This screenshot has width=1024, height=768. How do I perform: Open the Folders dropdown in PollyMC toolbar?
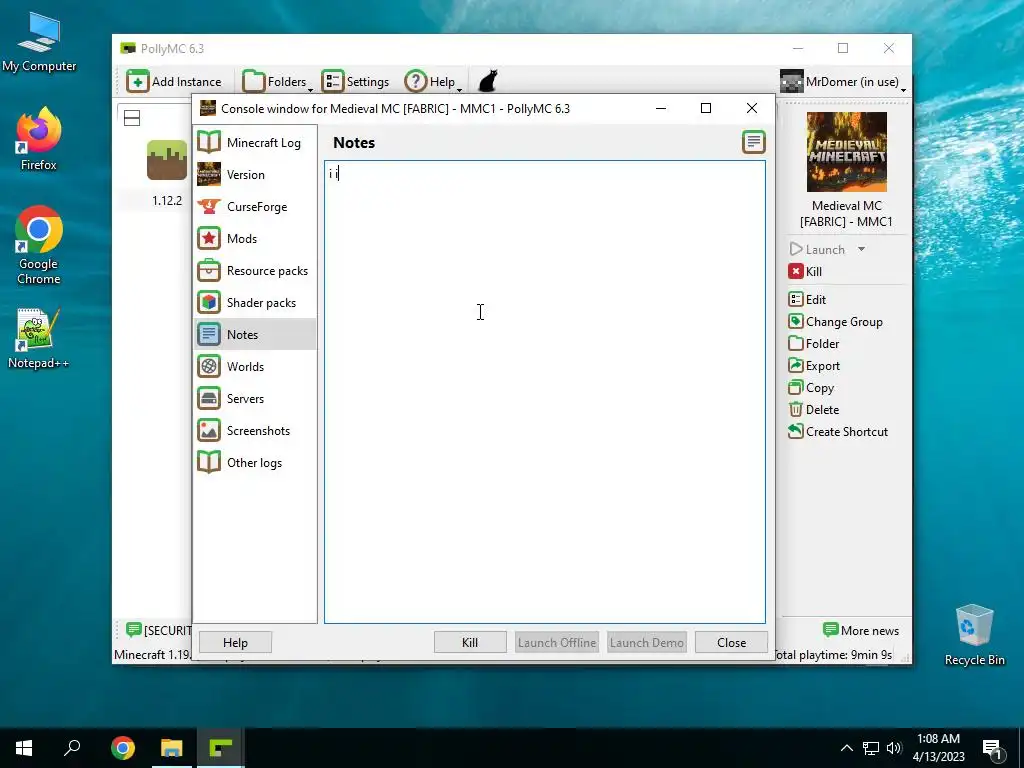[x=278, y=82]
